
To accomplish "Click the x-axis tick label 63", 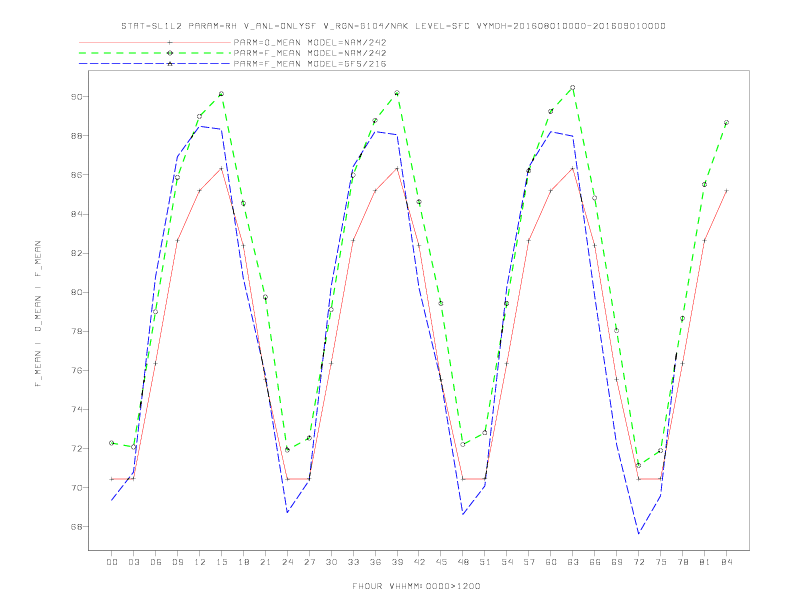I will click(x=573, y=562).
